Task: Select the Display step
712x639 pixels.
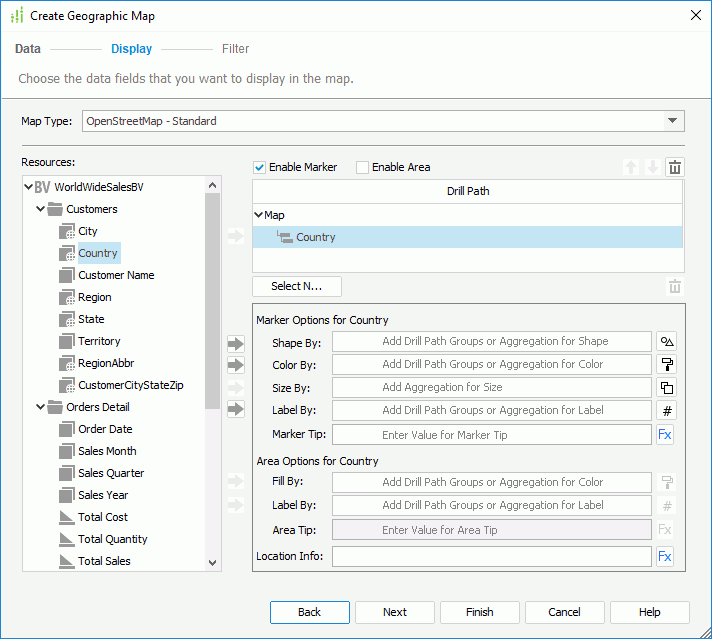Action: tap(132, 49)
